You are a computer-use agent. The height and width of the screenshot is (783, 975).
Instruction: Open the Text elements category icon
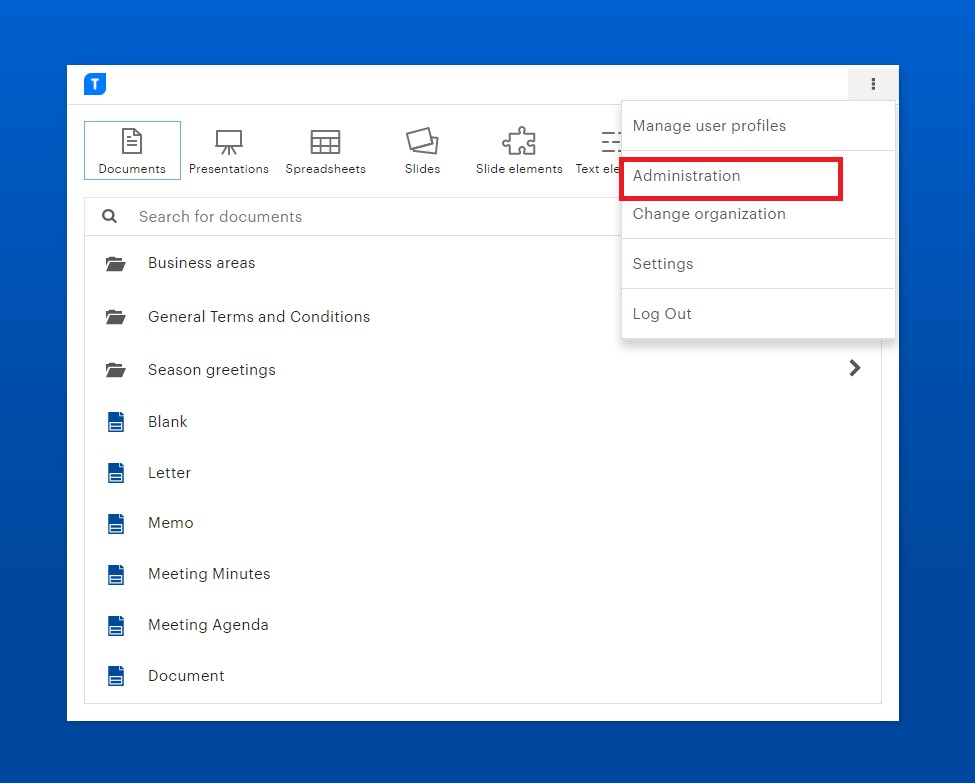611,143
